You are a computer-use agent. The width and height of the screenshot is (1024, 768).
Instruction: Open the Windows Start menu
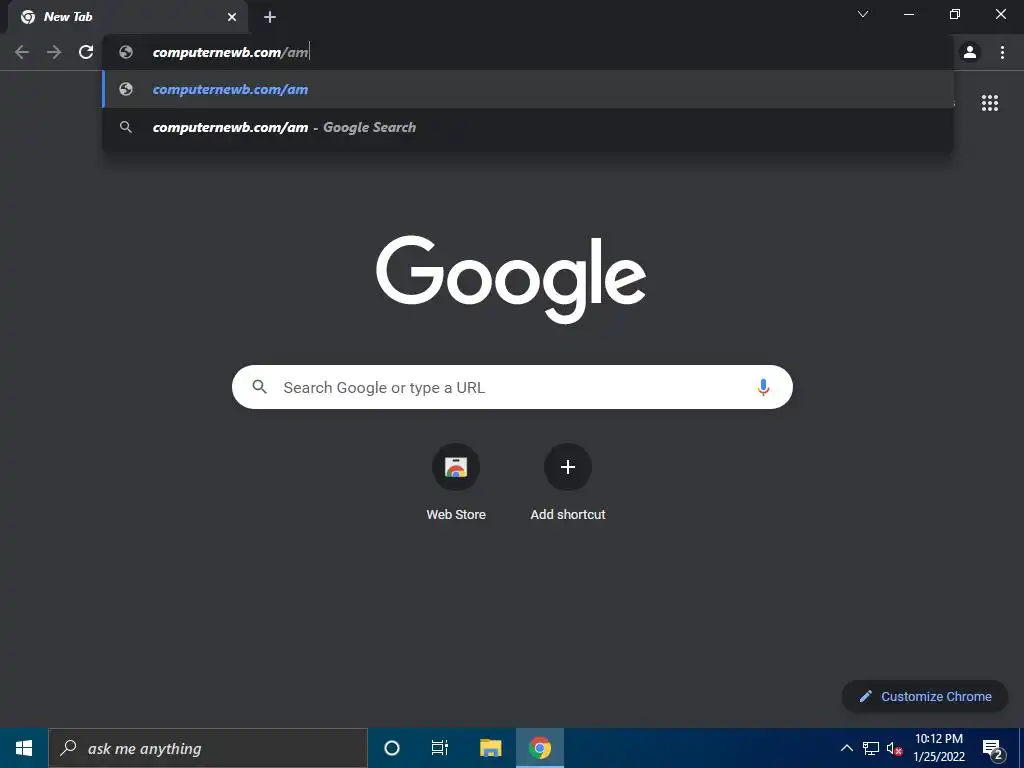pyautogui.click(x=24, y=748)
